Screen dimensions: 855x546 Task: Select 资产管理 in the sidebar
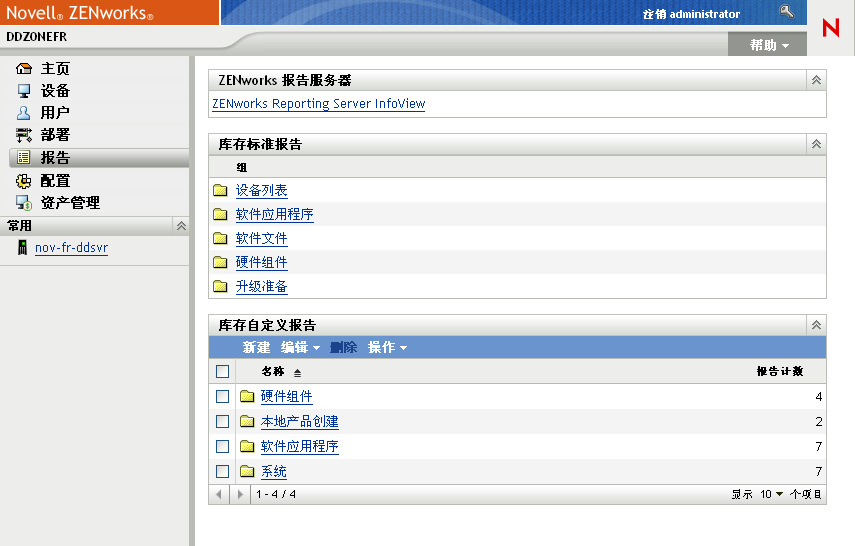[x=70, y=203]
